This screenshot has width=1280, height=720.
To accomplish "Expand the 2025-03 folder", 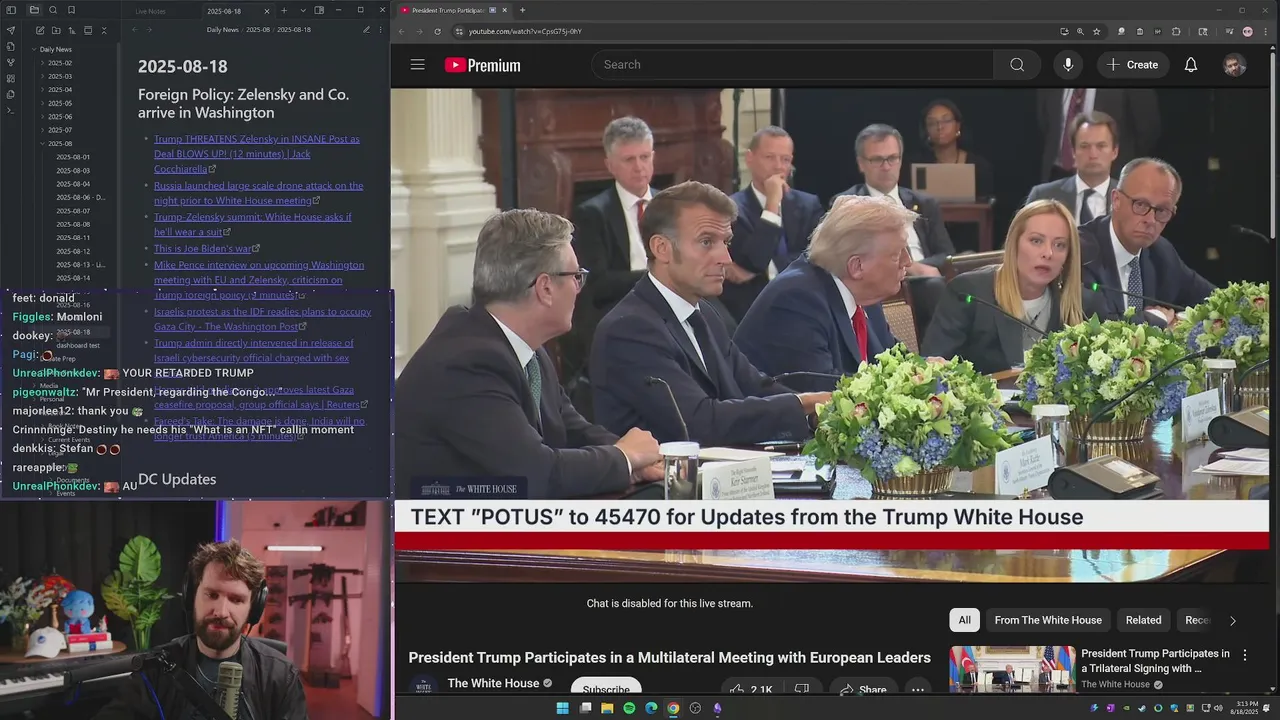I will point(60,76).
